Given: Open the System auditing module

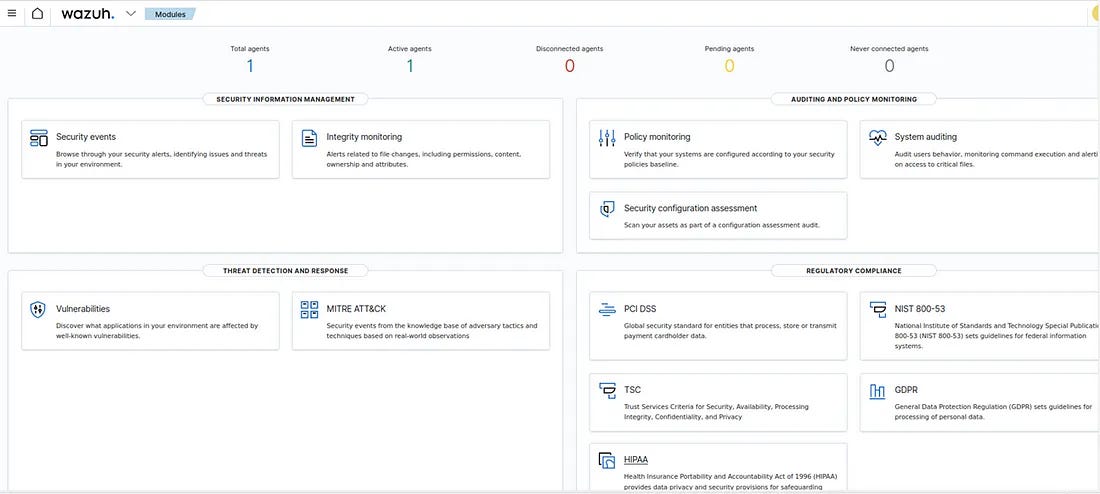Looking at the screenshot, I should pyautogui.click(x=980, y=149).
